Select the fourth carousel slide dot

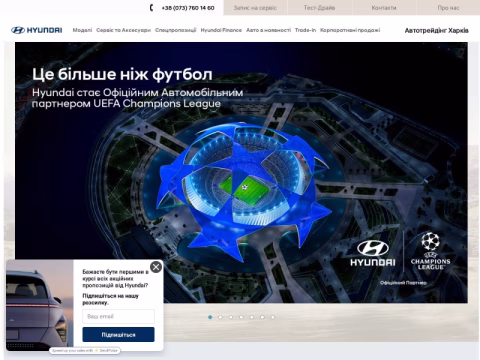241,317
